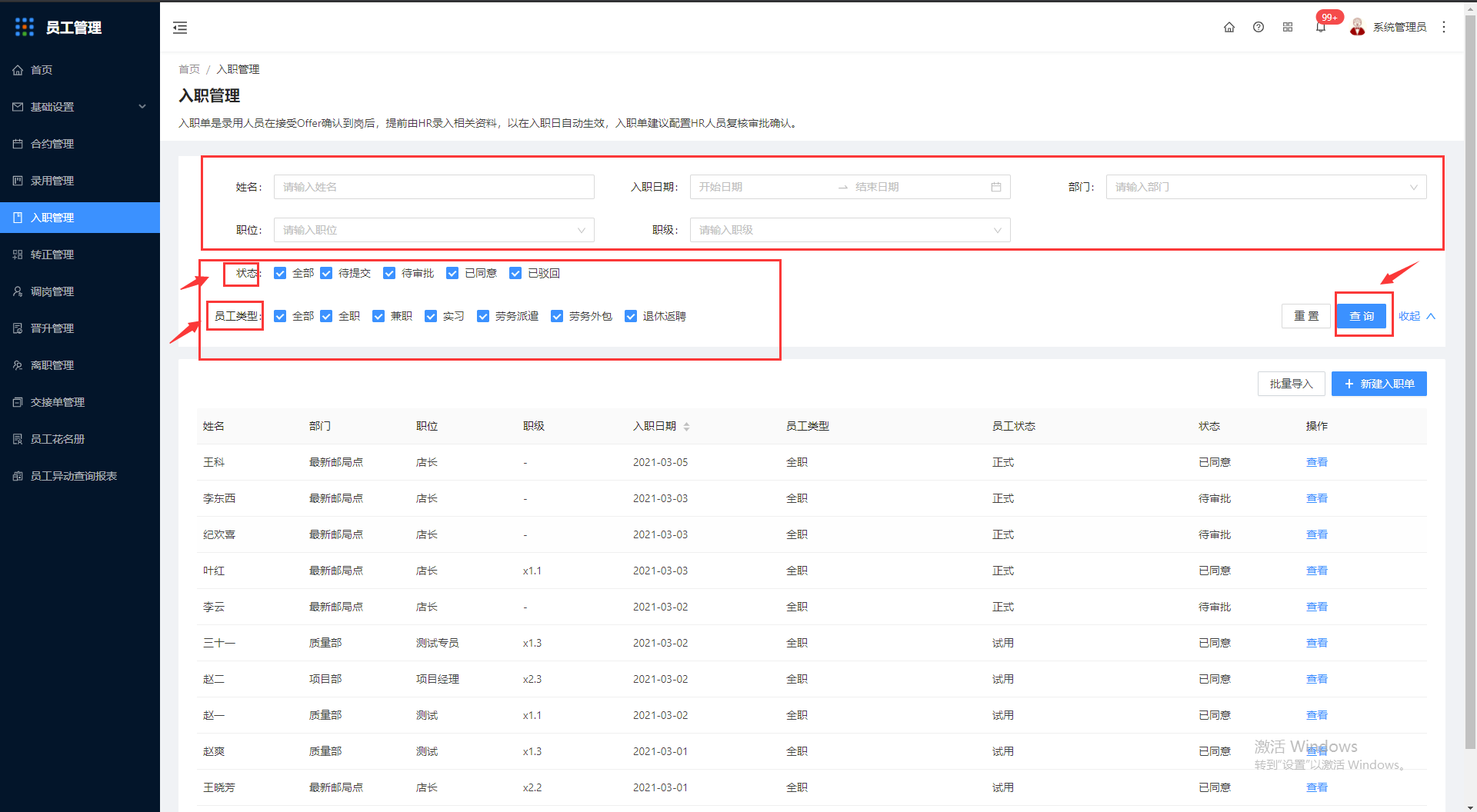This screenshot has height=812, width=1477.
Task: Click the 新建入职单 button
Action: click(x=1379, y=384)
